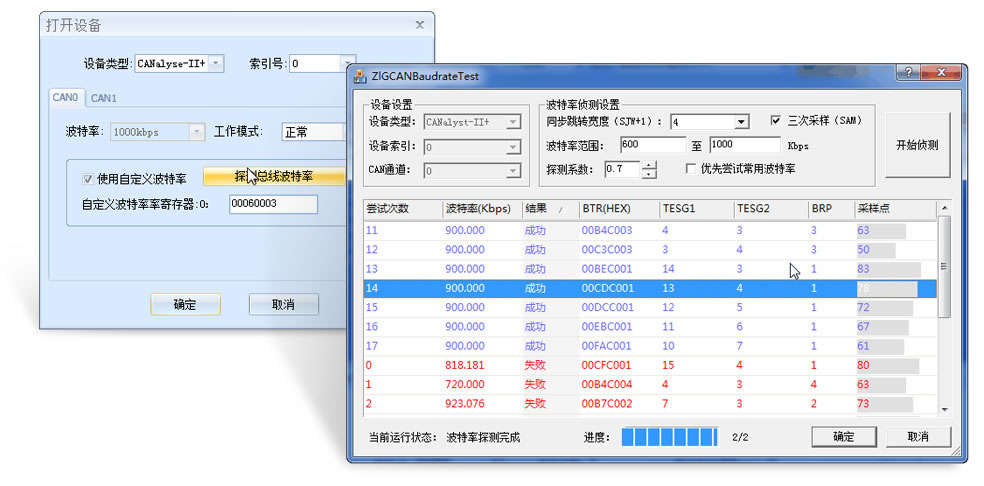Sort by 尝试次数 column header
Viewport: 984px width, 486px height.
click(403, 209)
